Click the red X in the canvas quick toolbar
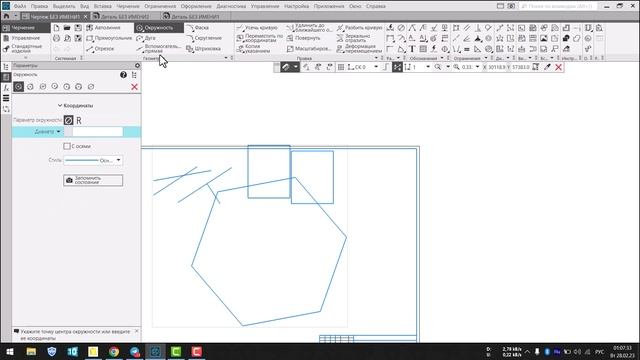Image resolution: width=640 pixels, height=360 pixels. (558, 67)
